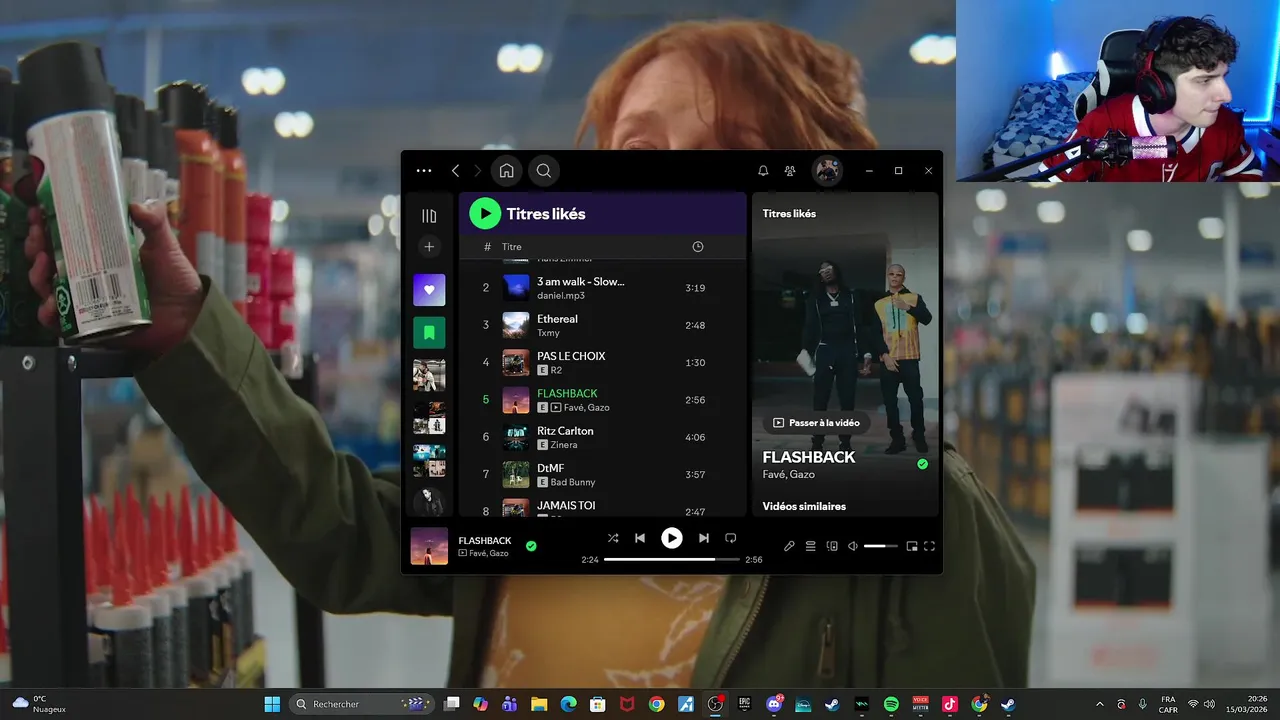The height and width of the screenshot is (720, 1280).
Task: Sort by the duration clock icon
Action: pos(698,247)
